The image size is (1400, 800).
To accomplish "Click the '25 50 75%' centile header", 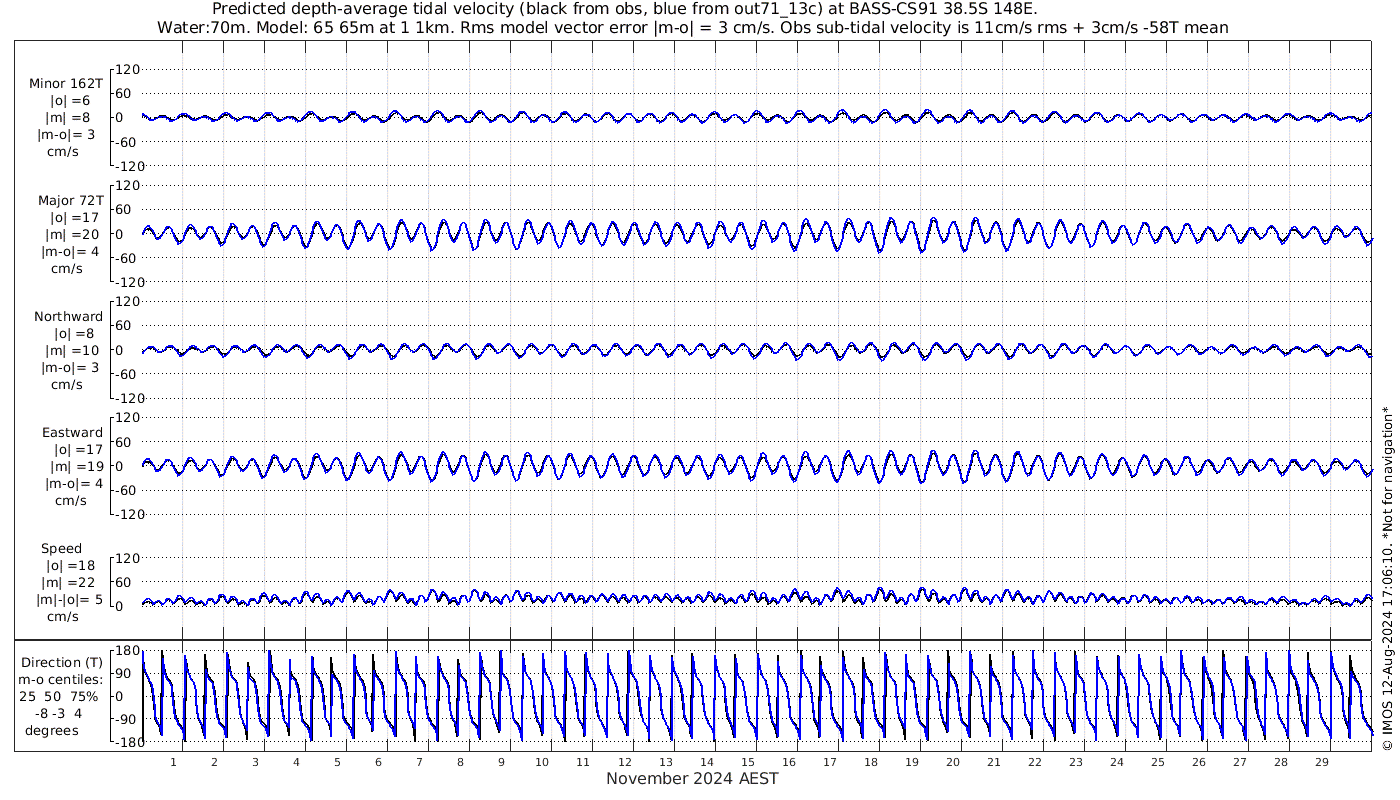I will pos(61,697).
